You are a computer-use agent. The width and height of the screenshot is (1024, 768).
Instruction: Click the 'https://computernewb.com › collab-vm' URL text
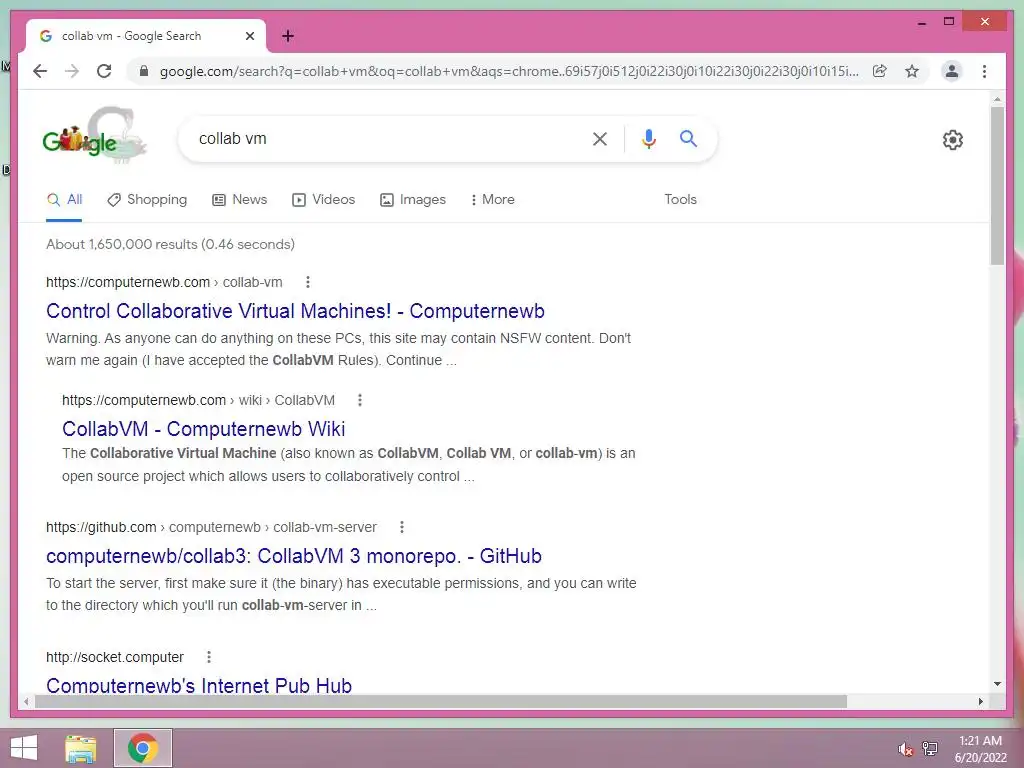164,282
